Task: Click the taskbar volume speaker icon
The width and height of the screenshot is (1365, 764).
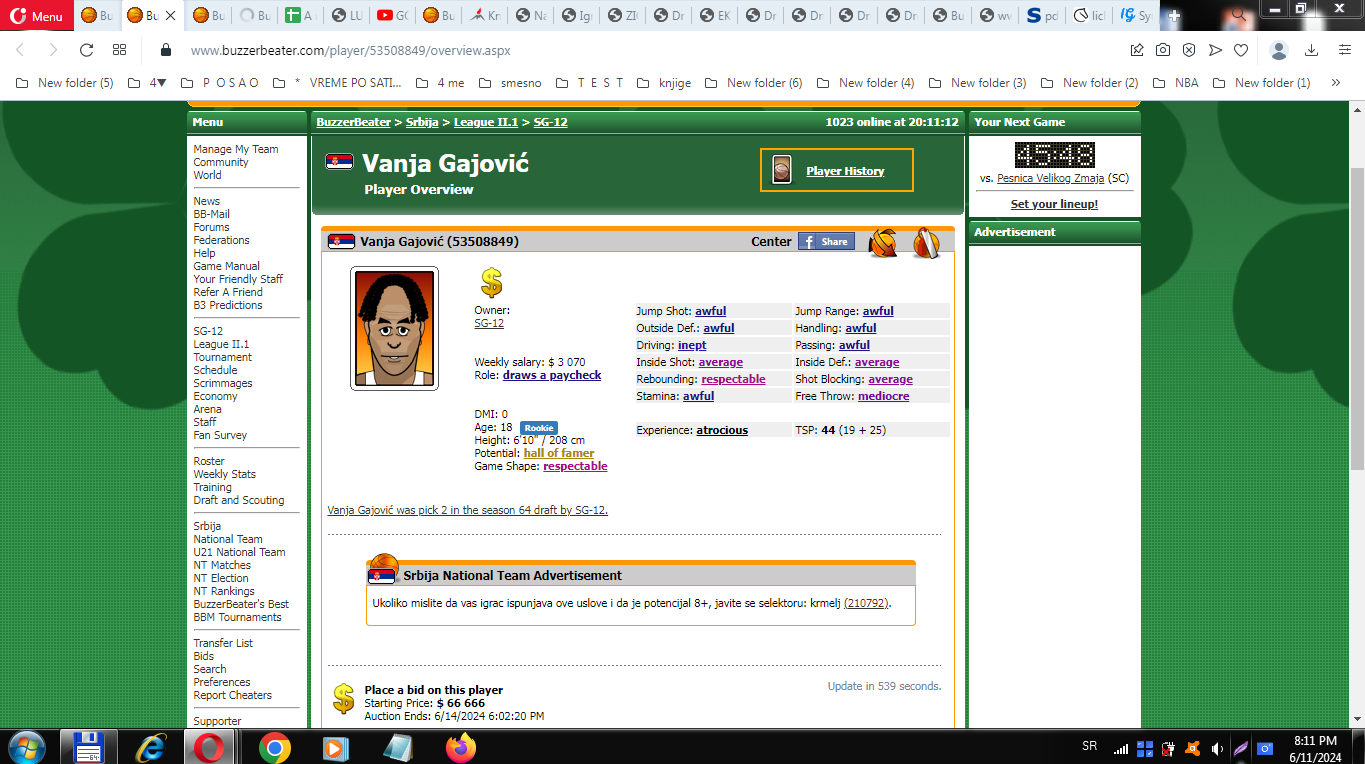Action: click(1216, 748)
